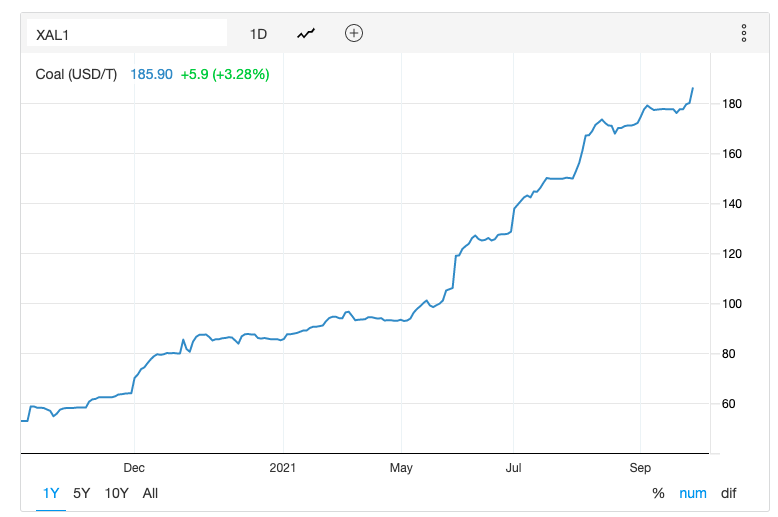Click the add indicator plus icon

click(x=354, y=33)
